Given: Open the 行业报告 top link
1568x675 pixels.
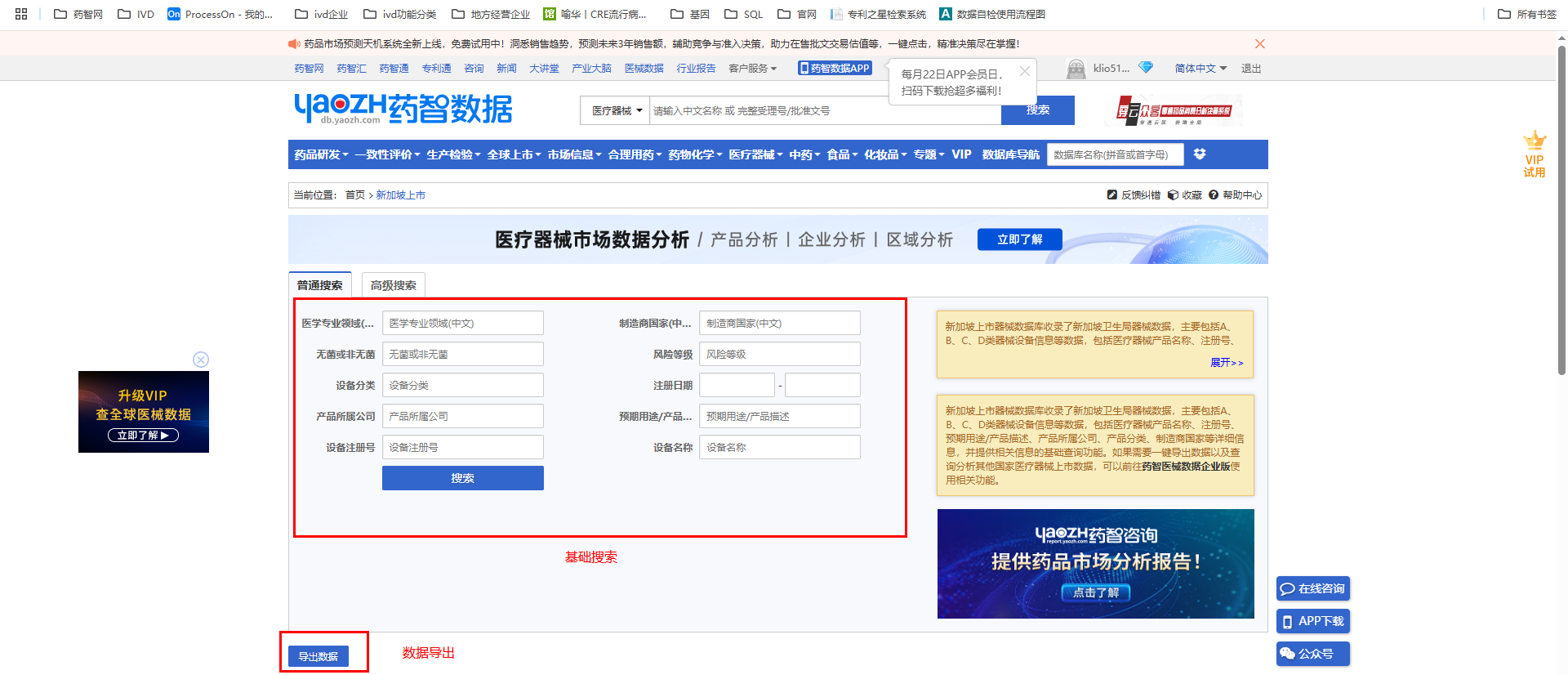Looking at the screenshot, I should click(x=696, y=69).
